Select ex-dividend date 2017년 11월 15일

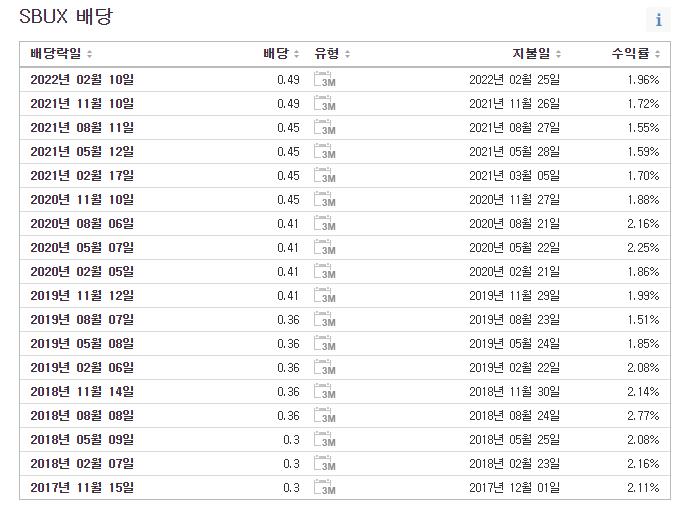point(82,488)
